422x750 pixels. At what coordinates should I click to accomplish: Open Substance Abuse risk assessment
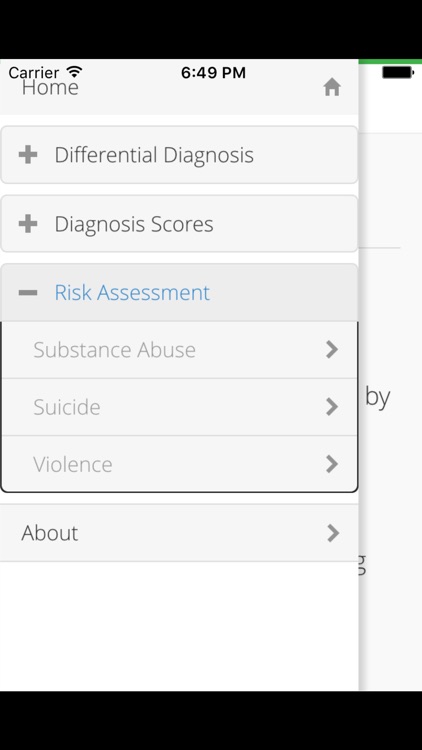(x=179, y=350)
